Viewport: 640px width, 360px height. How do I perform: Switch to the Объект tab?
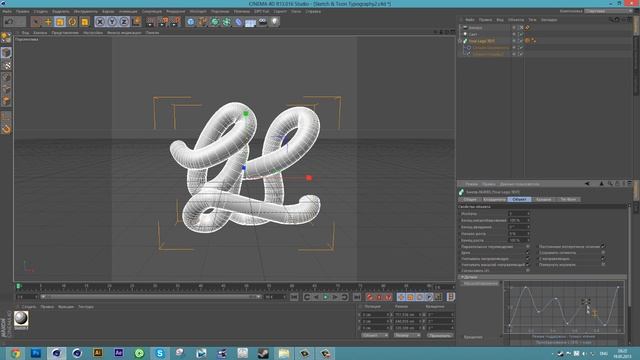519,199
